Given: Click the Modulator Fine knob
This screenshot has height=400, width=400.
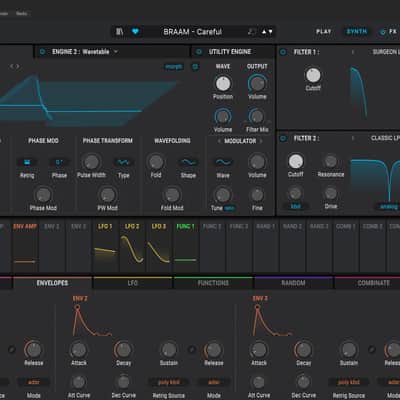Looking at the screenshot, I should (x=257, y=195).
